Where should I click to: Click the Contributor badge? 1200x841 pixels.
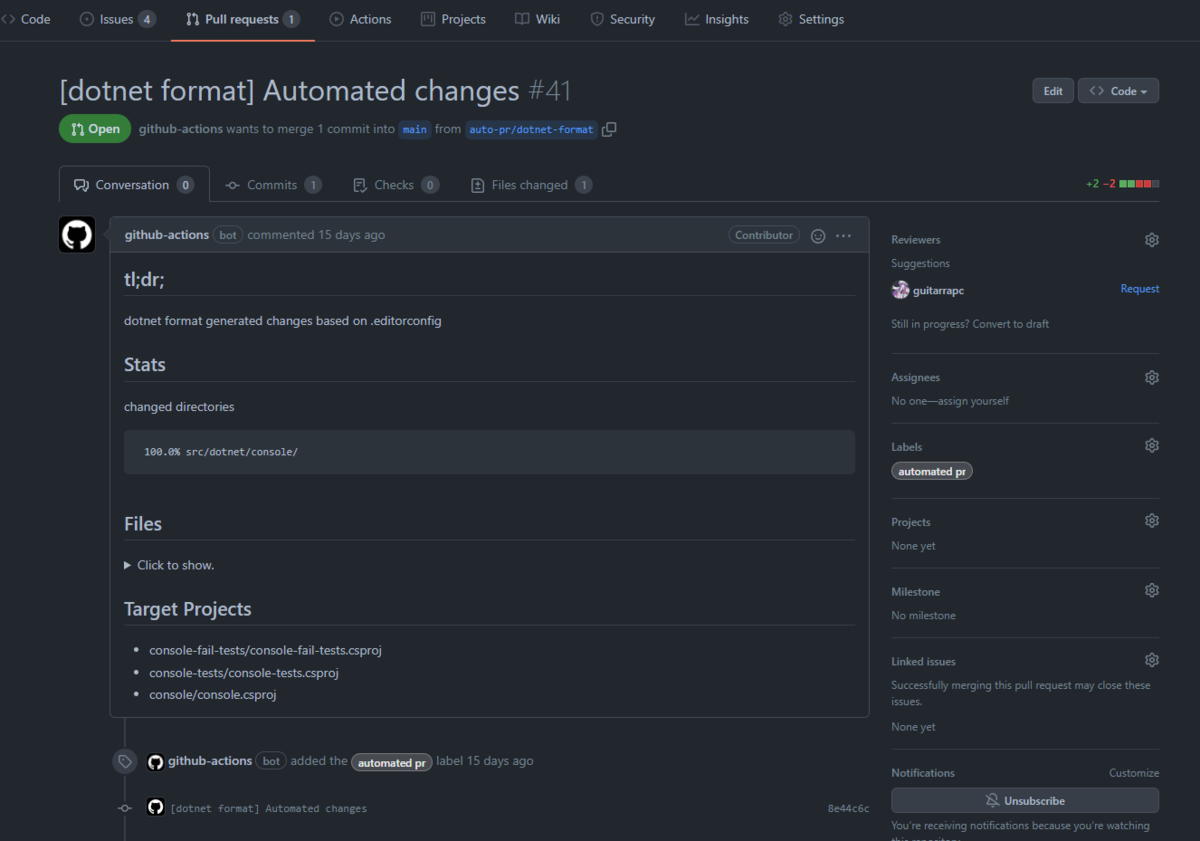click(764, 235)
